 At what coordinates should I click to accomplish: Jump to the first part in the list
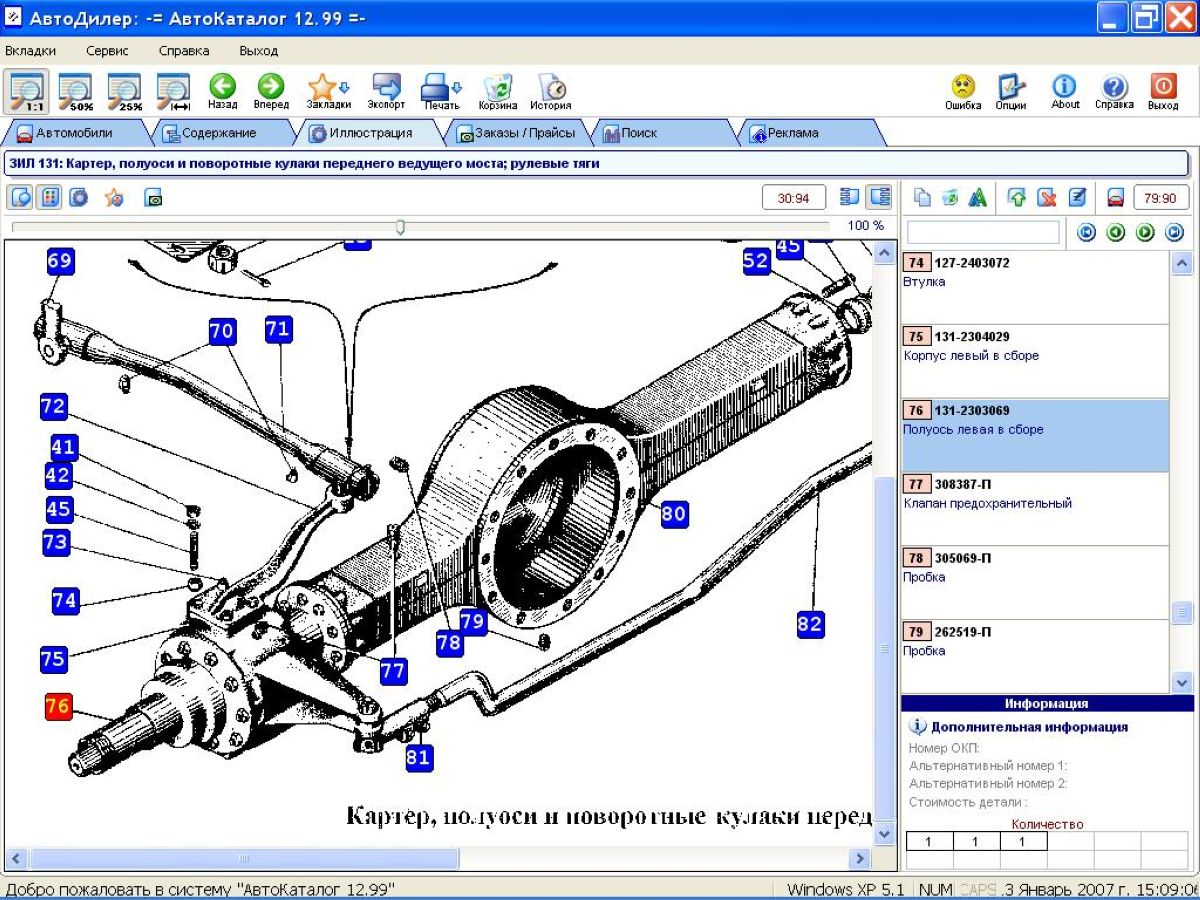click(1087, 233)
